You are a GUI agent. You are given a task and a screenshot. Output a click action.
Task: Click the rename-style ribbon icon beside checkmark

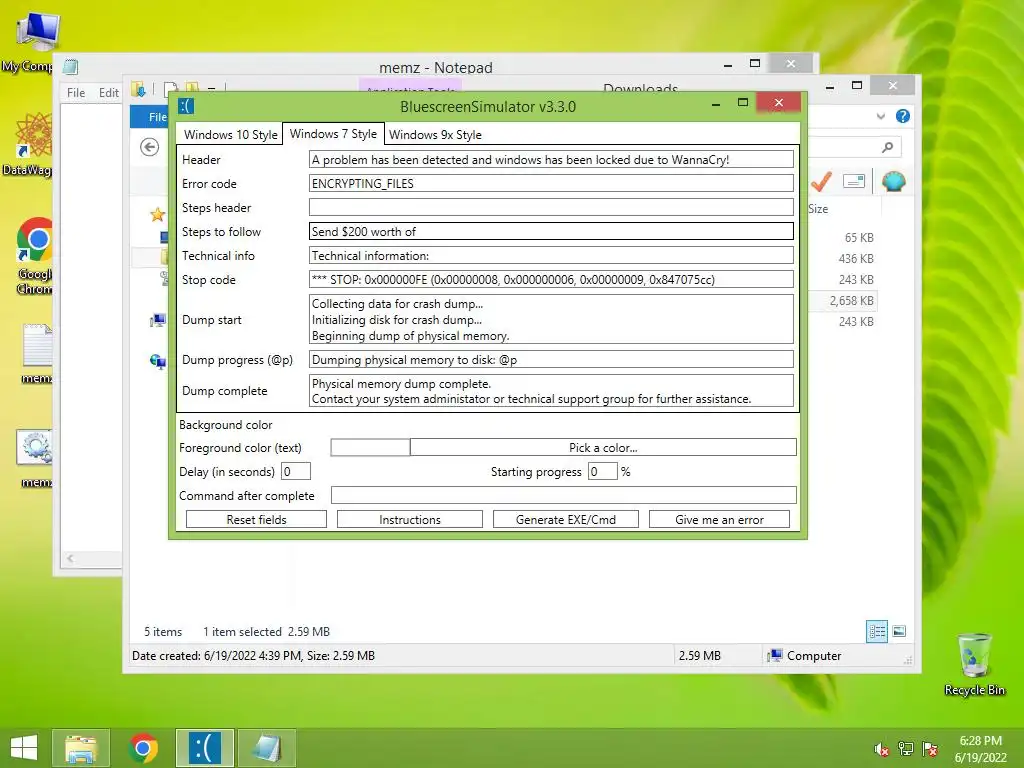[854, 181]
